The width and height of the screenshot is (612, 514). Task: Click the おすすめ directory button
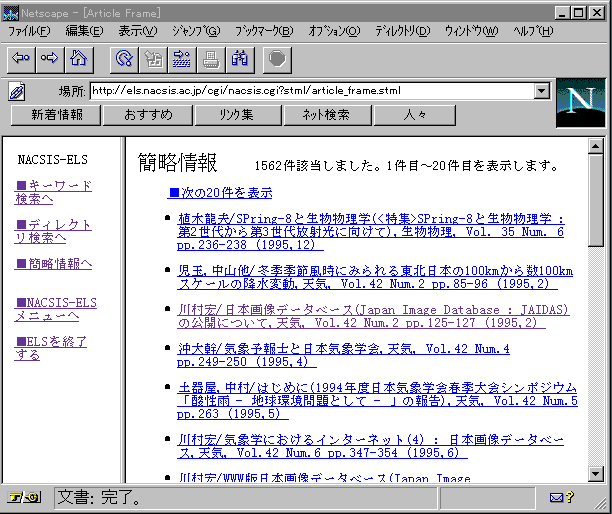(148, 115)
